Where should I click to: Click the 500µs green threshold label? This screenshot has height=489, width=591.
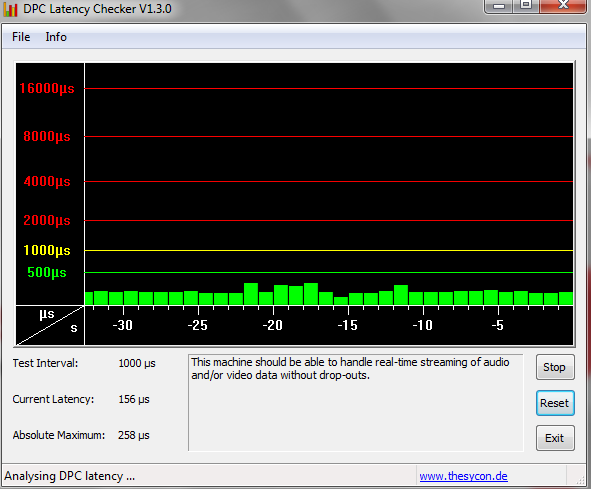tap(47, 272)
